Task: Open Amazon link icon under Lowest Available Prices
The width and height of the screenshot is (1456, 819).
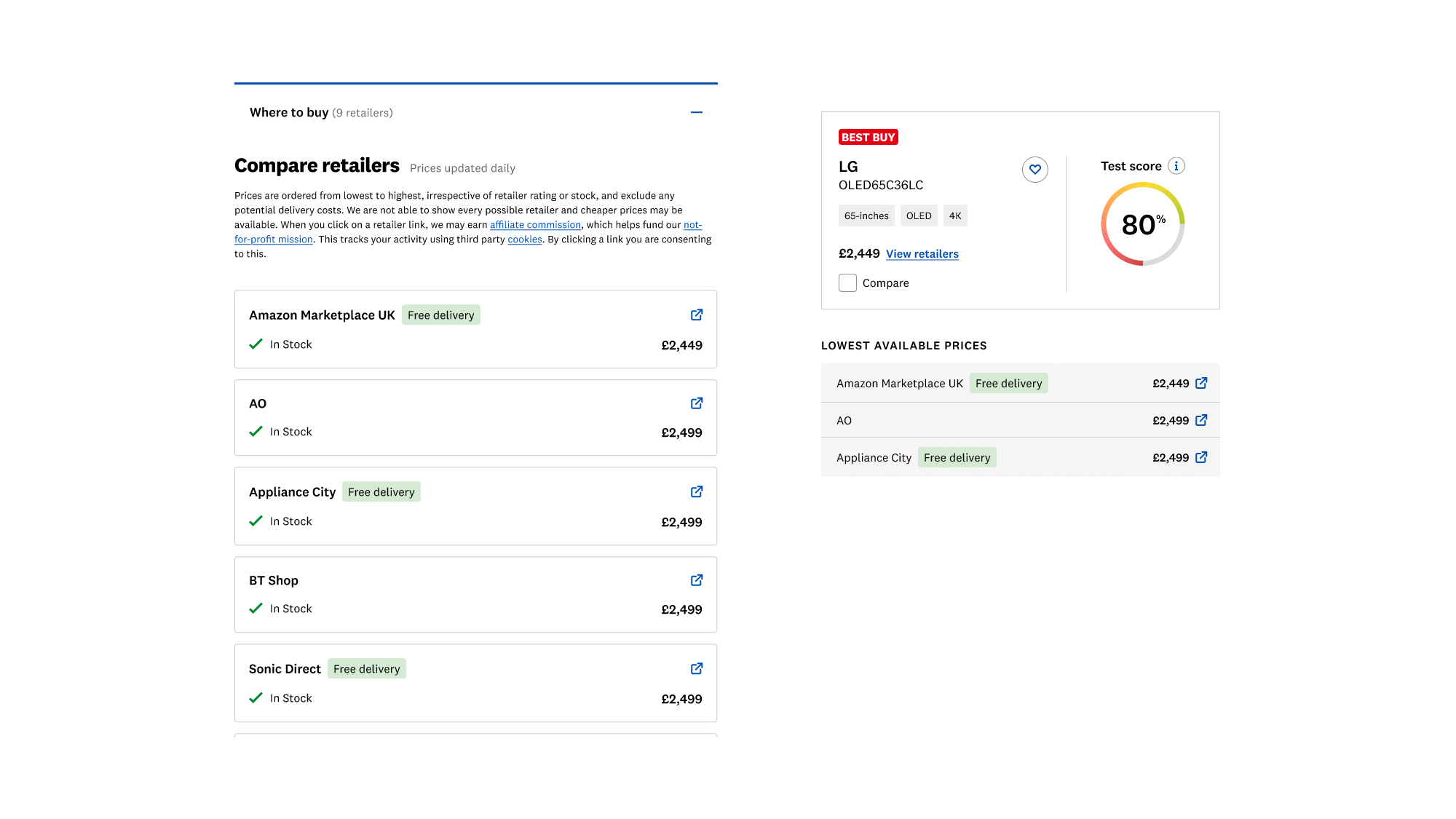Action: click(x=1202, y=383)
